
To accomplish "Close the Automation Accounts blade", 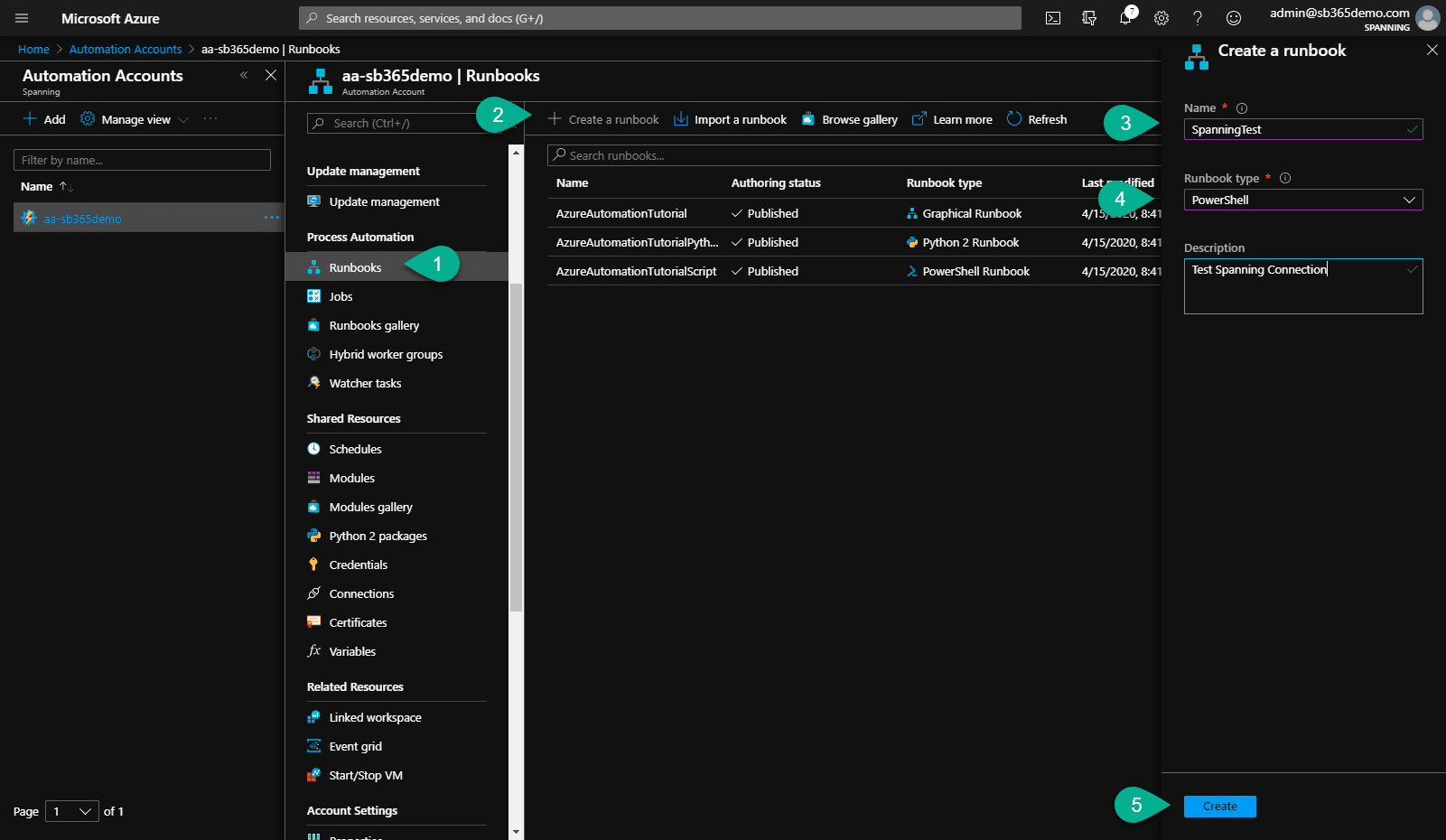I will pyautogui.click(x=271, y=75).
